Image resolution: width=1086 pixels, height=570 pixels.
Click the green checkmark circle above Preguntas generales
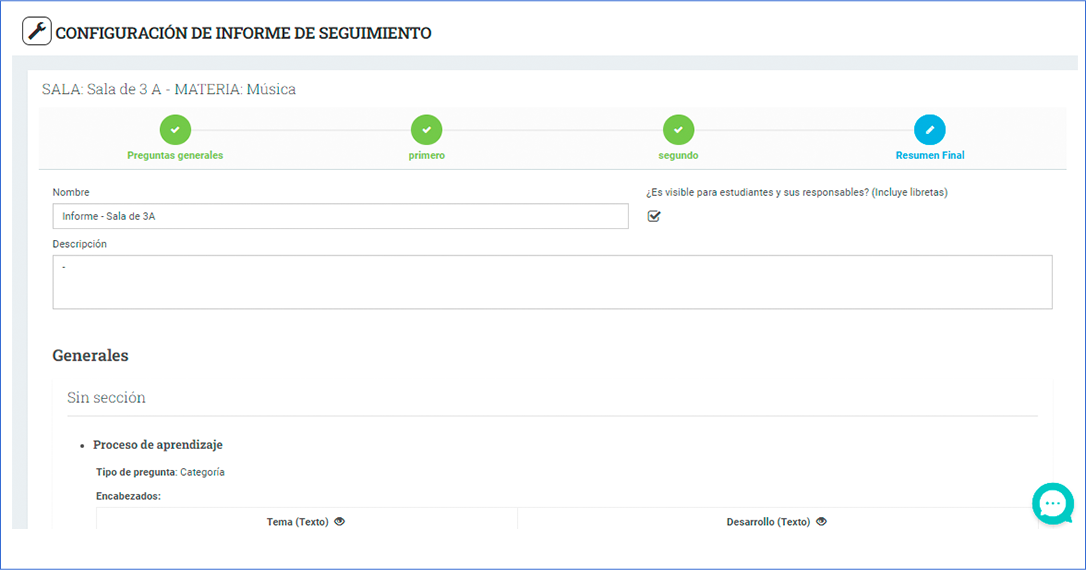coord(175,130)
